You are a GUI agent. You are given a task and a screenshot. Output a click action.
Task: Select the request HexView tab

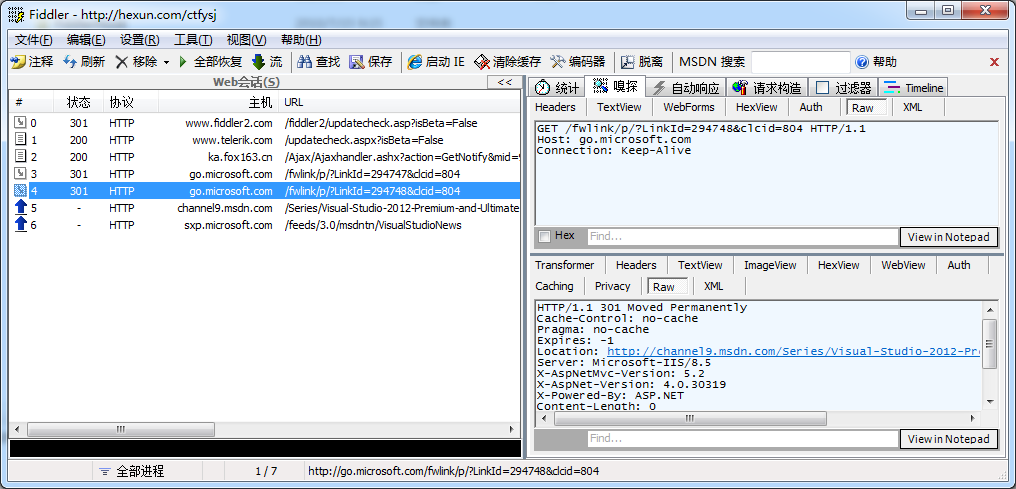756,108
